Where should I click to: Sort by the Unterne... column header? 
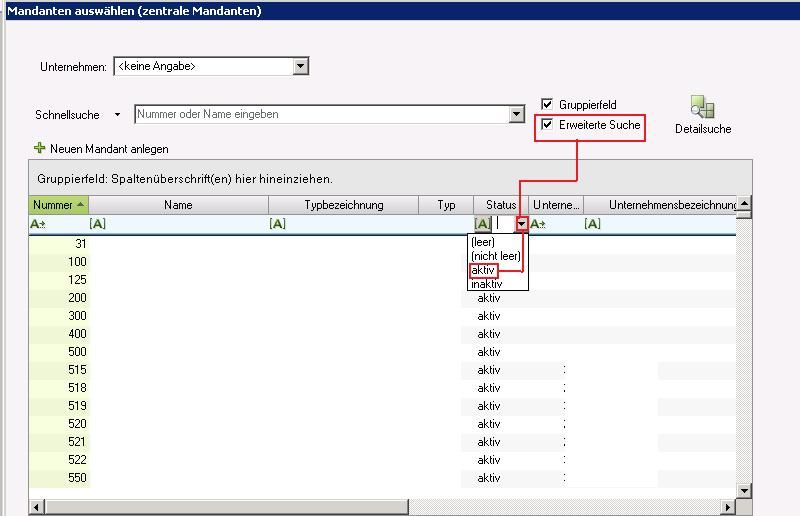pyautogui.click(x=556, y=205)
